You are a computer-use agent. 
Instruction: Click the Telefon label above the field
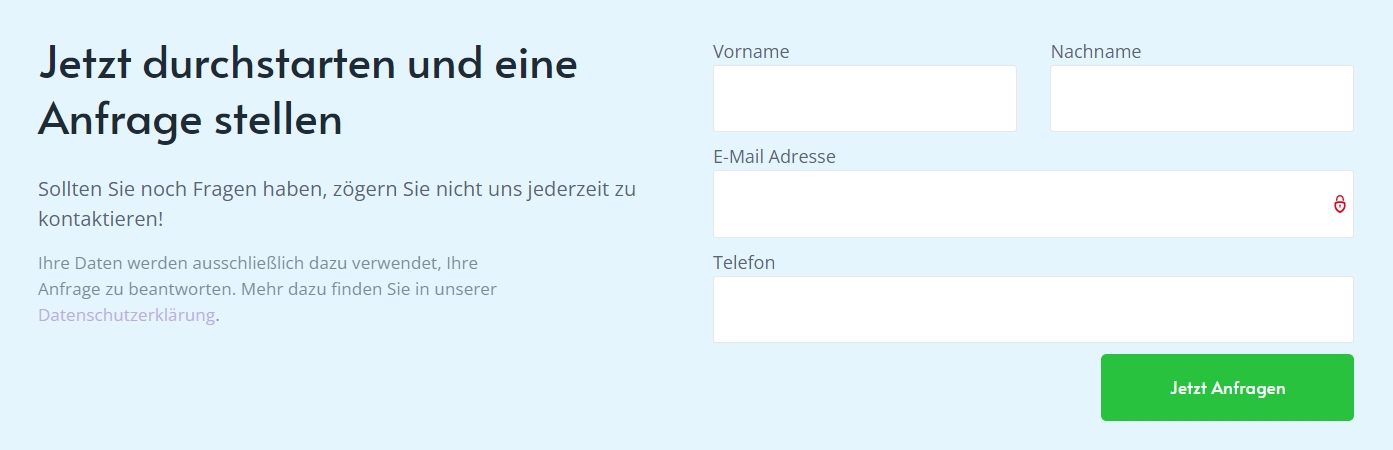[x=744, y=262]
